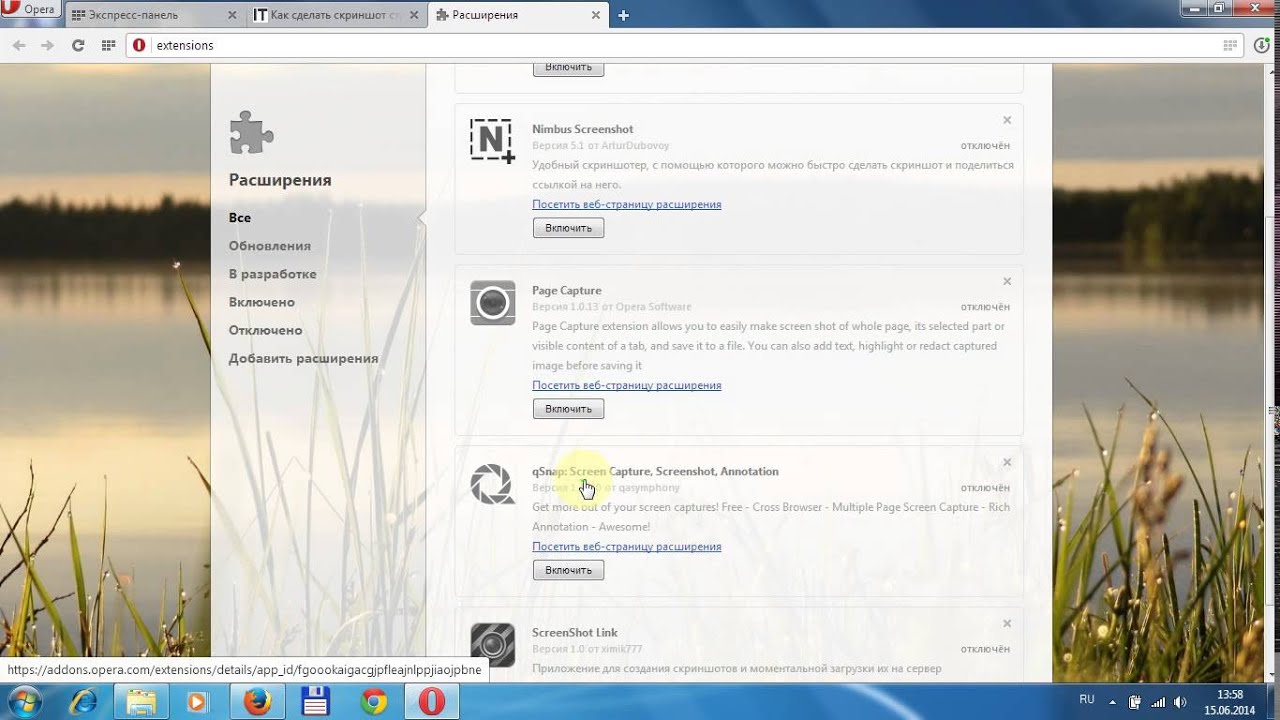Open a new tab with plus button
Image resolution: width=1280 pixels, height=720 pixels.
pyautogui.click(x=623, y=15)
